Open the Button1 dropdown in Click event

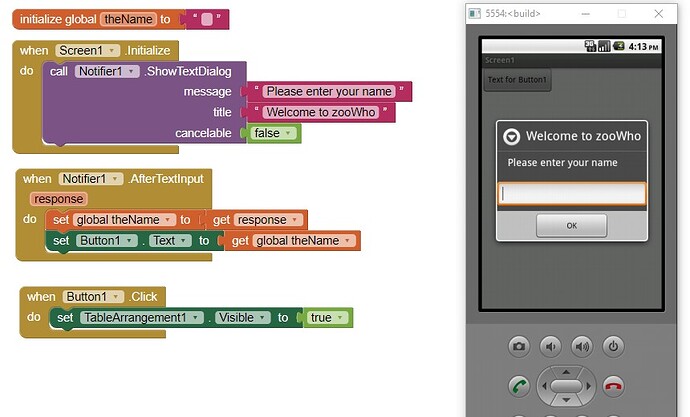coord(115,297)
